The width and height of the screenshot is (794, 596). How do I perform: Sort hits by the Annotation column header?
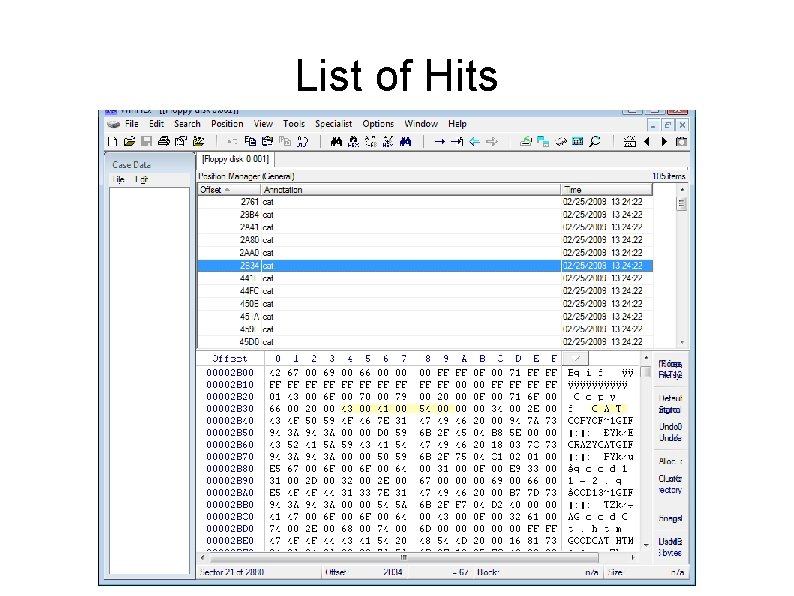point(411,189)
